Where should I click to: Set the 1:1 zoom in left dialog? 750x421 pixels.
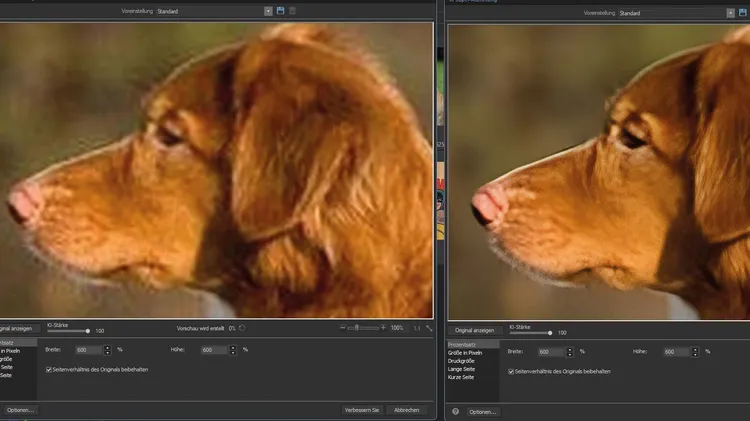[417, 328]
